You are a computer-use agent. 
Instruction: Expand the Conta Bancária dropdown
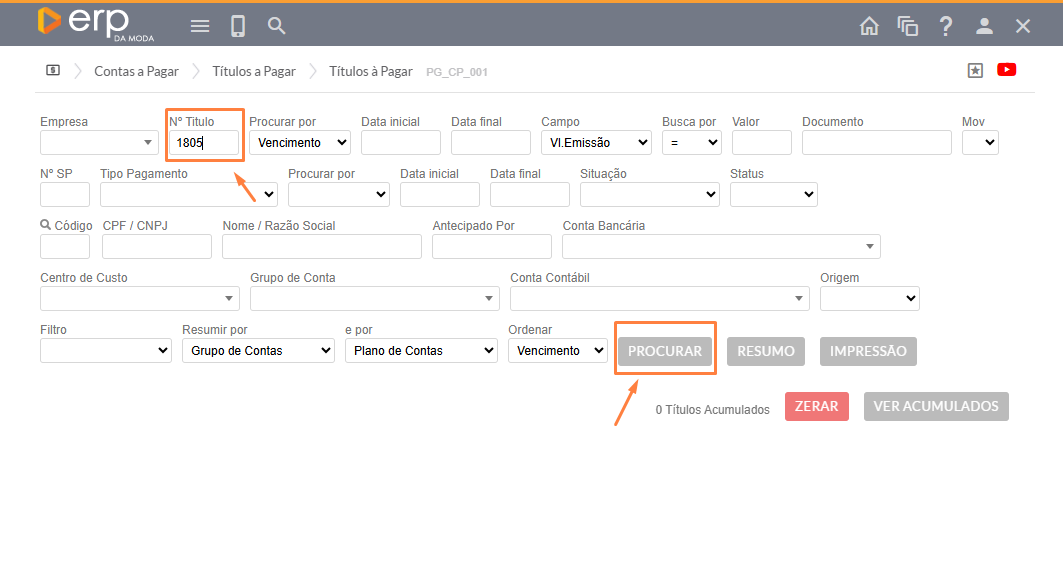721,247
